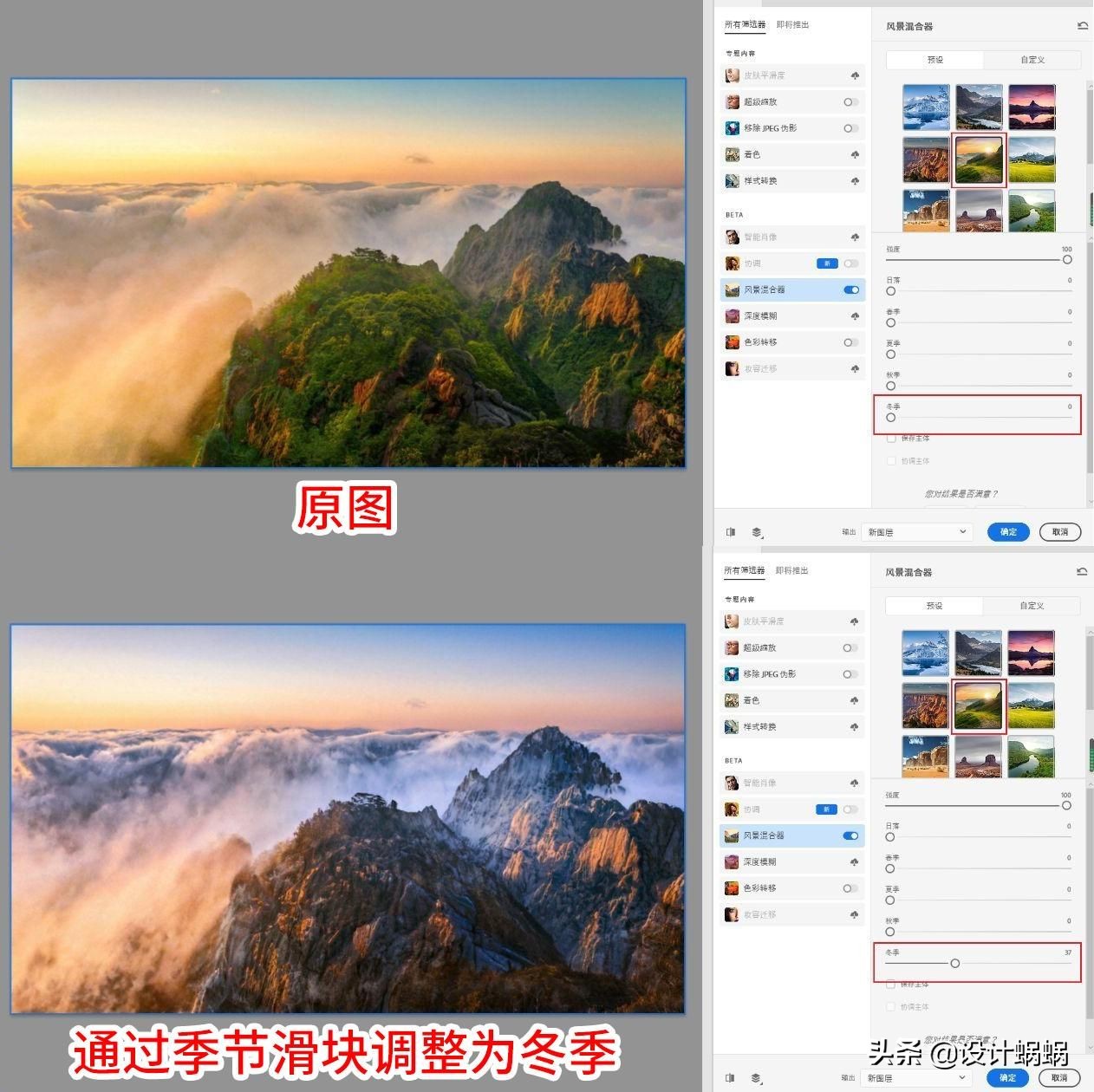The image size is (1094, 1092).
Task: Click the layers output icon at bottom left
Action: [757, 533]
